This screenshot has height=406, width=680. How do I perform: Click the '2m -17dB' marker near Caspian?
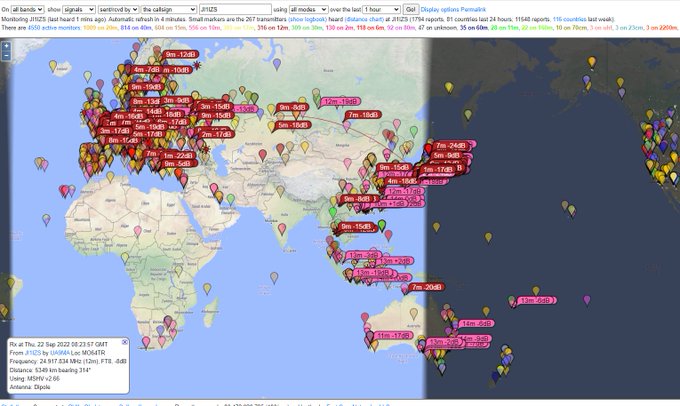coord(216,134)
